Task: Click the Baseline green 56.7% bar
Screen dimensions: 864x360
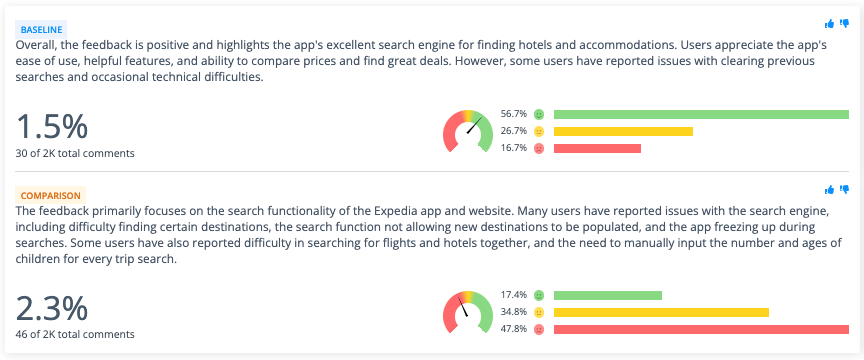Action: coord(701,115)
